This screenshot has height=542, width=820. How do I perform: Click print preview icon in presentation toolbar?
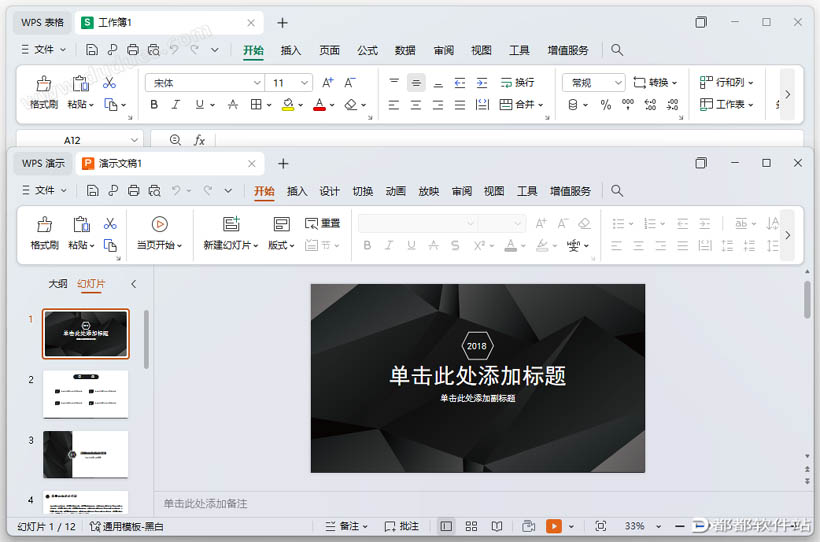tap(154, 191)
